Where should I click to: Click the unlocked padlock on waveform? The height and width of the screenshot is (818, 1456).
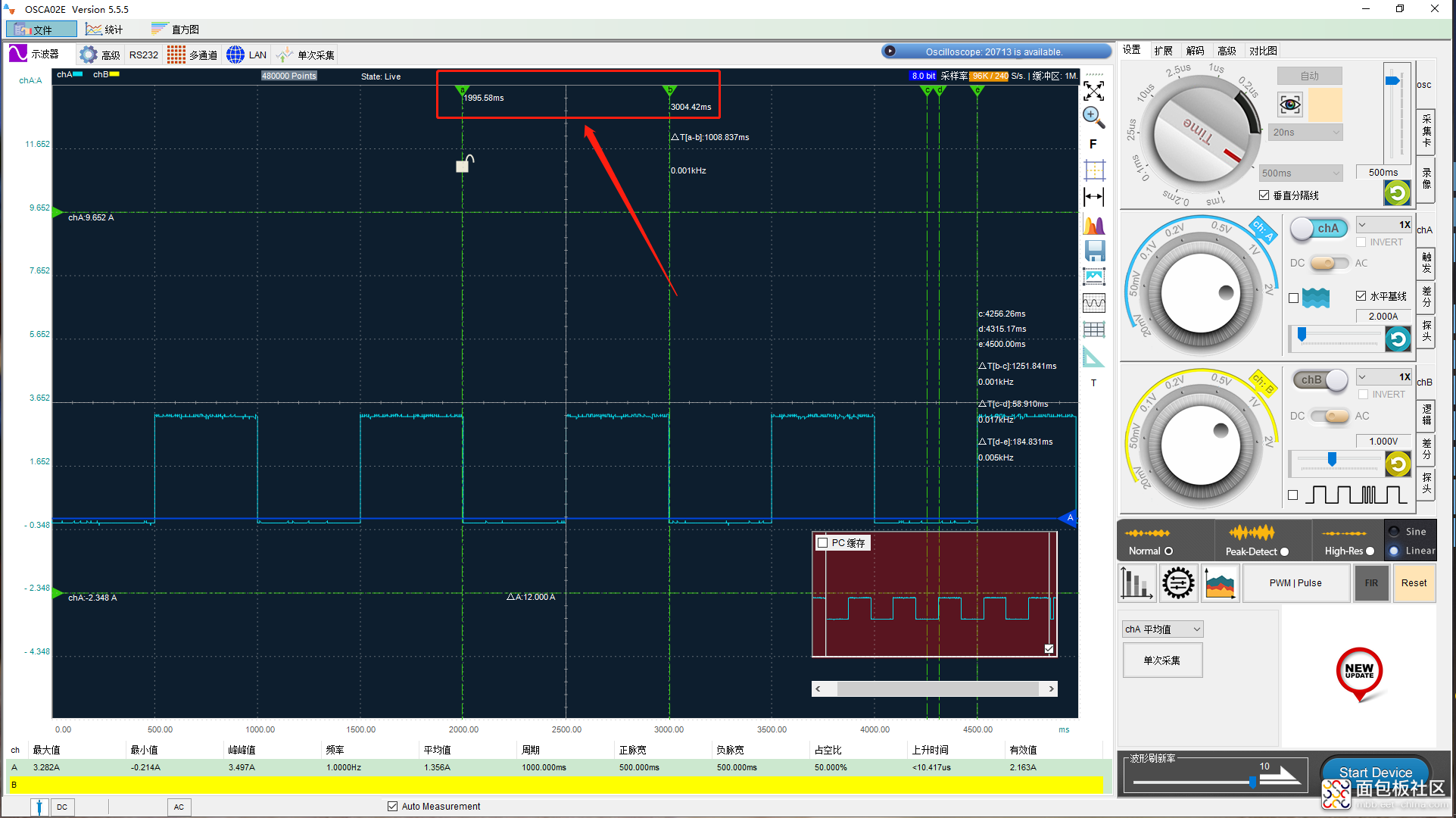pos(465,164)
